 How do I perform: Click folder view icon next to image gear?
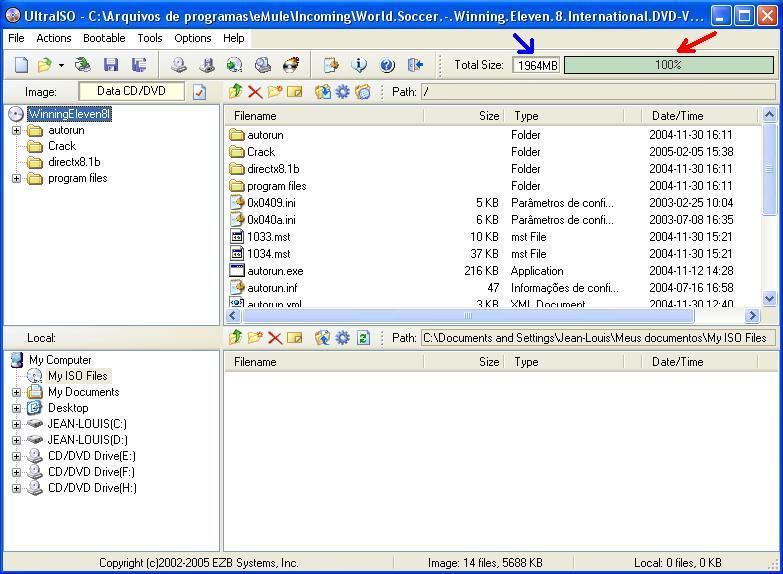click(363, 92)
